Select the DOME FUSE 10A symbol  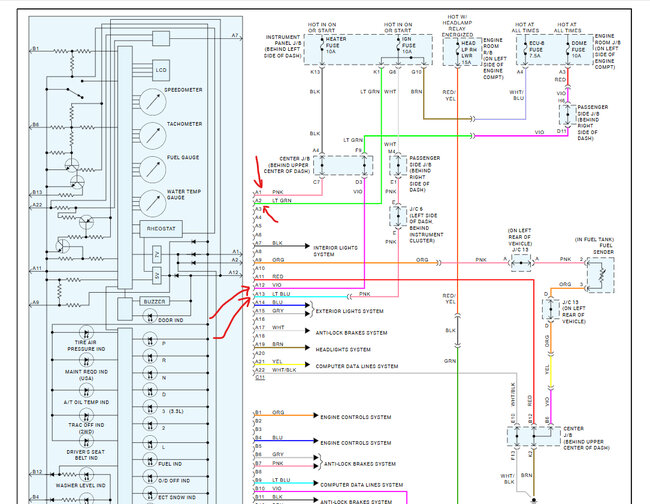point(568,49)
